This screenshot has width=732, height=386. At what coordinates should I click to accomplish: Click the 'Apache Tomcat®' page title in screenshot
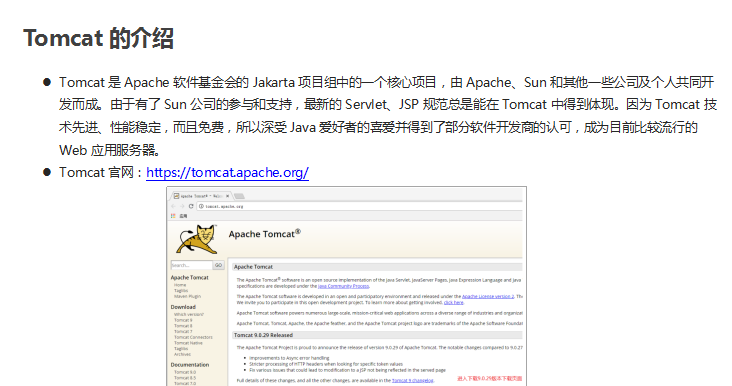pos(265,234)
